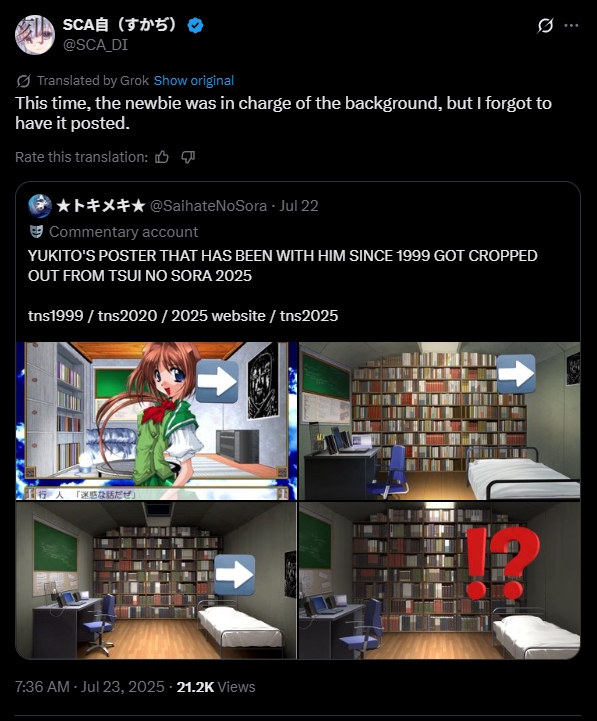Open Grok icon at top right
The height and width of the screenshot is (721, 597).
[545, 26]
